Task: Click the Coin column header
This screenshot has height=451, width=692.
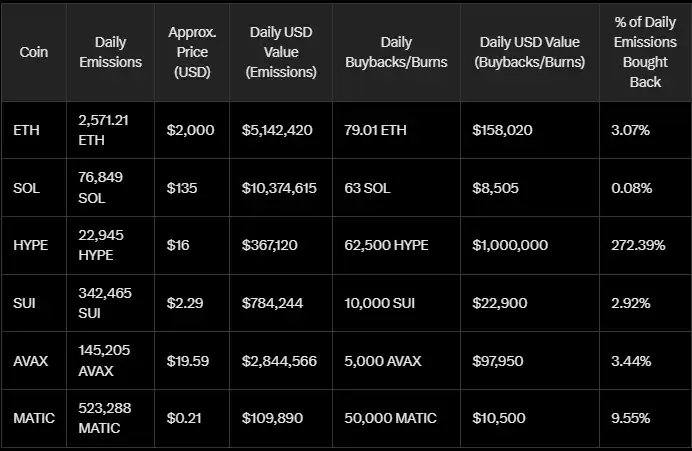Action: click(34, 52)
